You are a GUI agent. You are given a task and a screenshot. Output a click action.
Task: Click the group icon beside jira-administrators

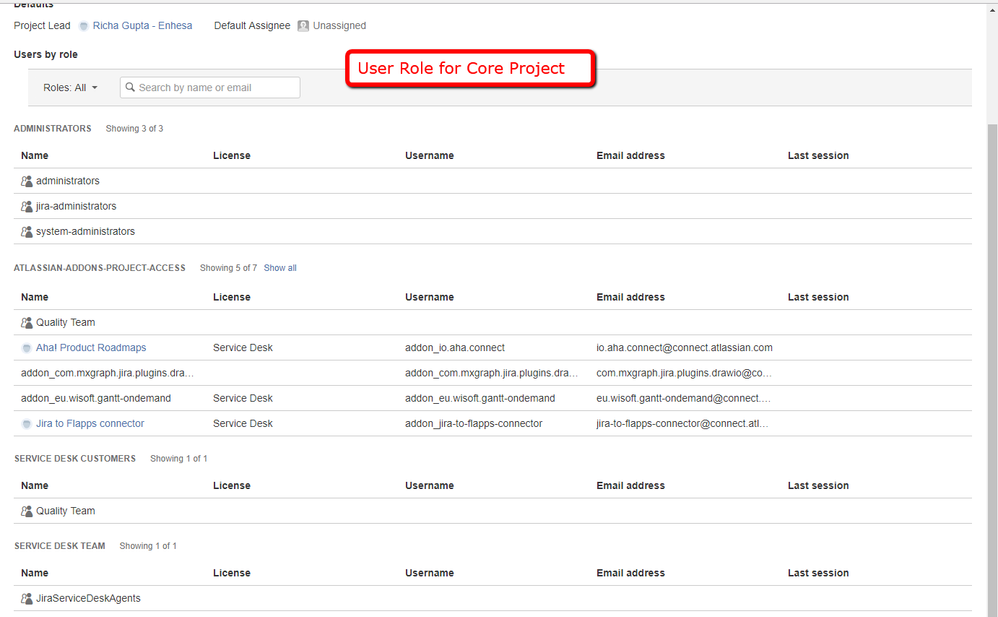[26, 206]
